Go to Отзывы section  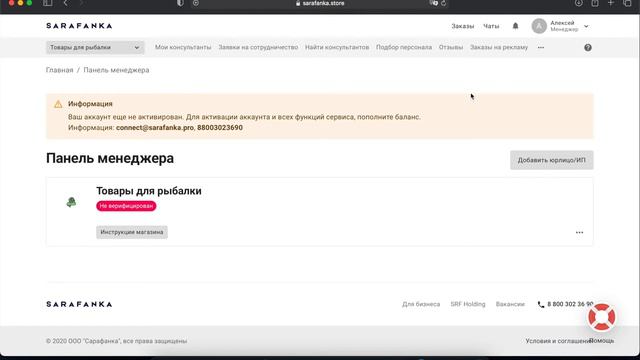pyautogui.click(x=451, y=47)
